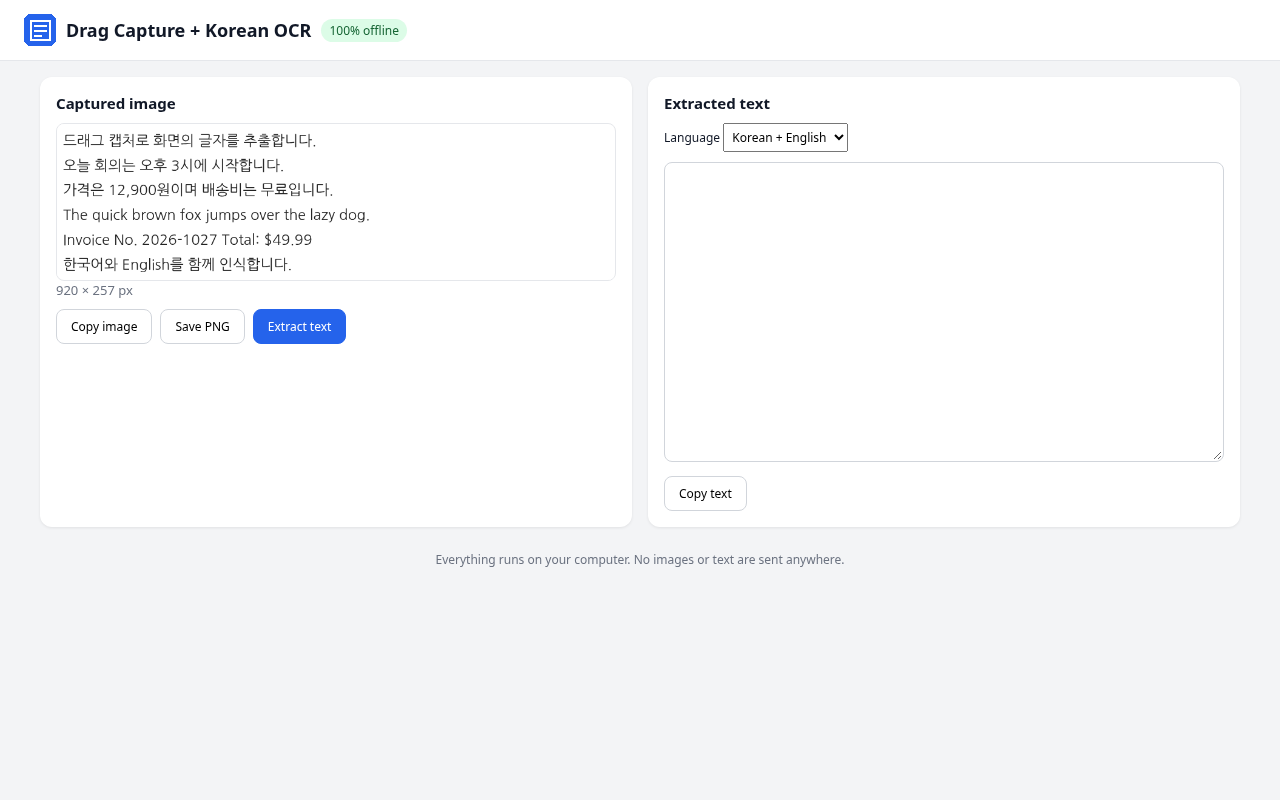This screenshot has width=1280, height=800.
Task: Click the blue document logo icon
Action: (x=40, y=30)
